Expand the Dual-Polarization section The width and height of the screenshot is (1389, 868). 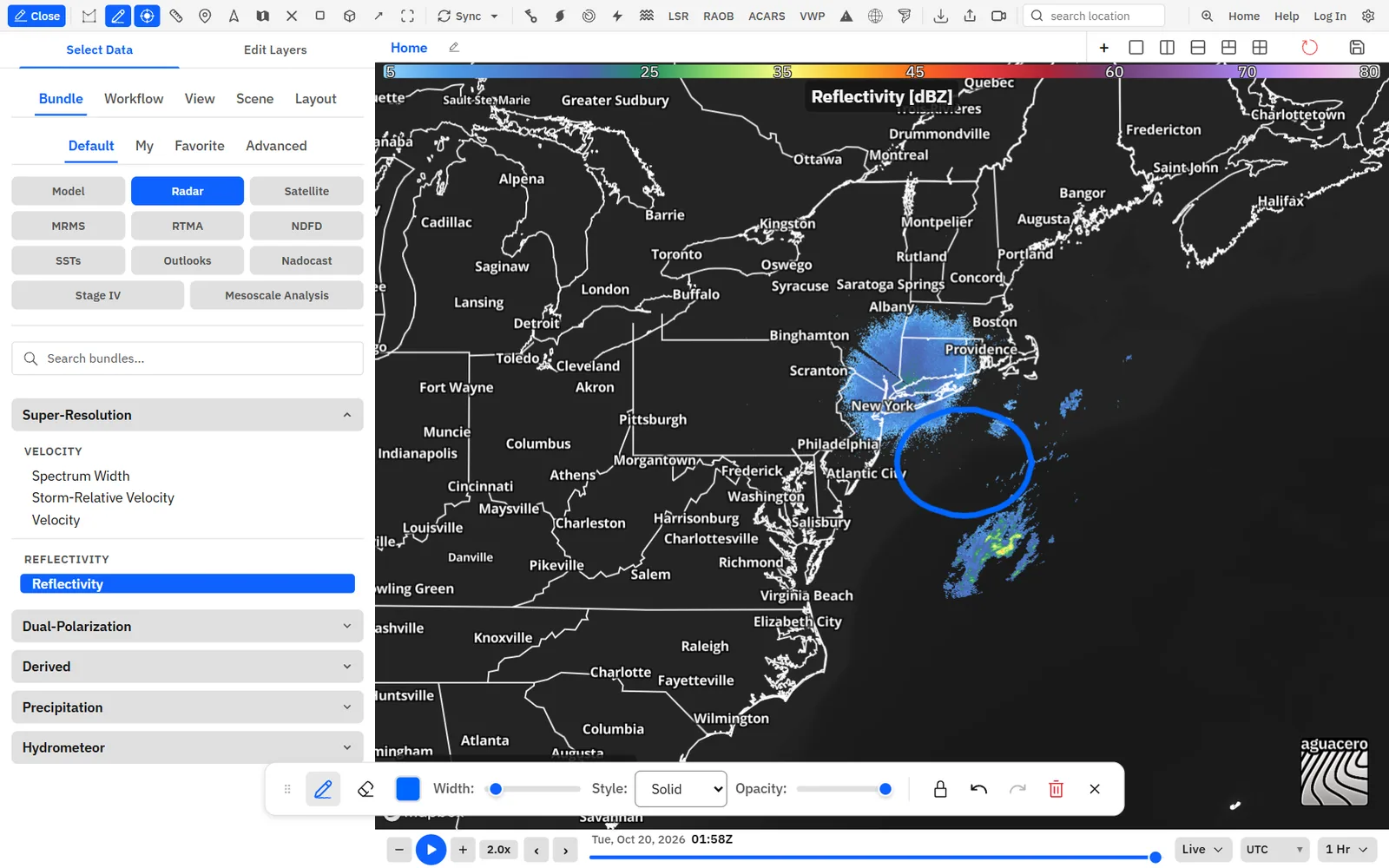[188, 626]
